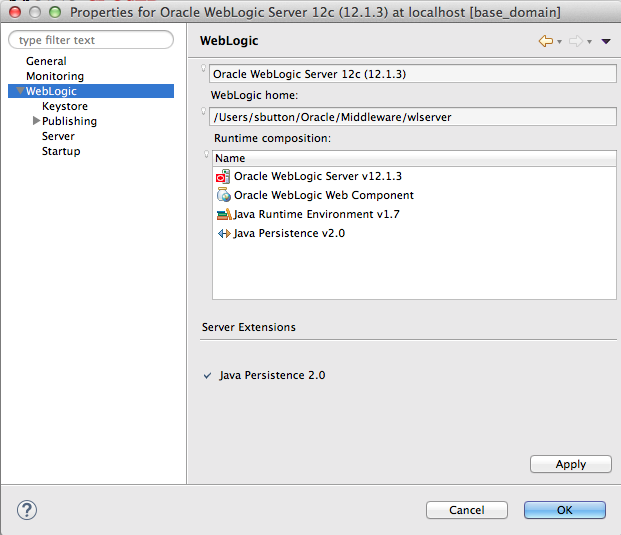The height and width of the screenshot is (535, 621).
Task: Open the Keystore properties page
Action: [65, 106]
